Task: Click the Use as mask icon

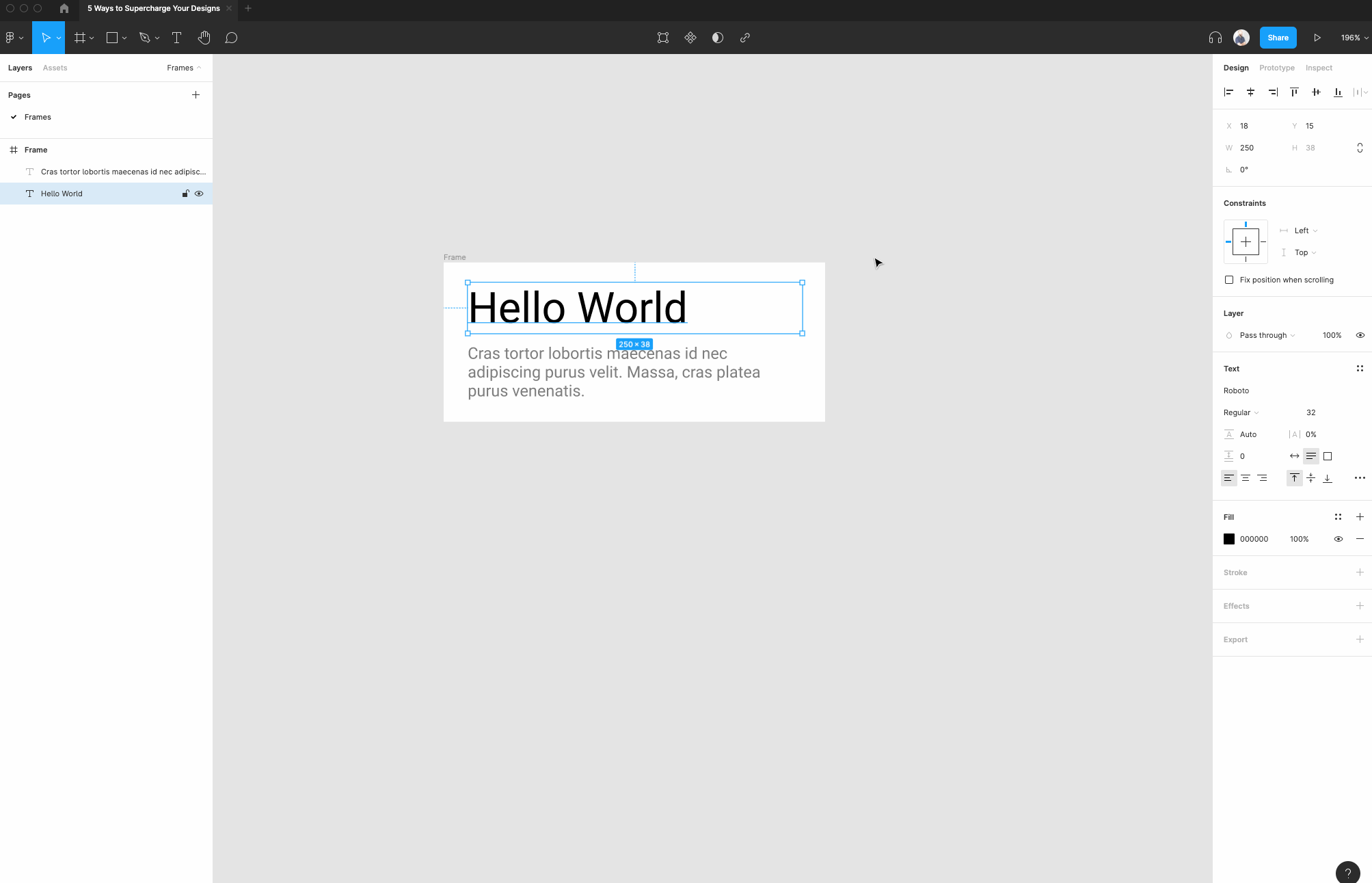Action: coord(718,38)
